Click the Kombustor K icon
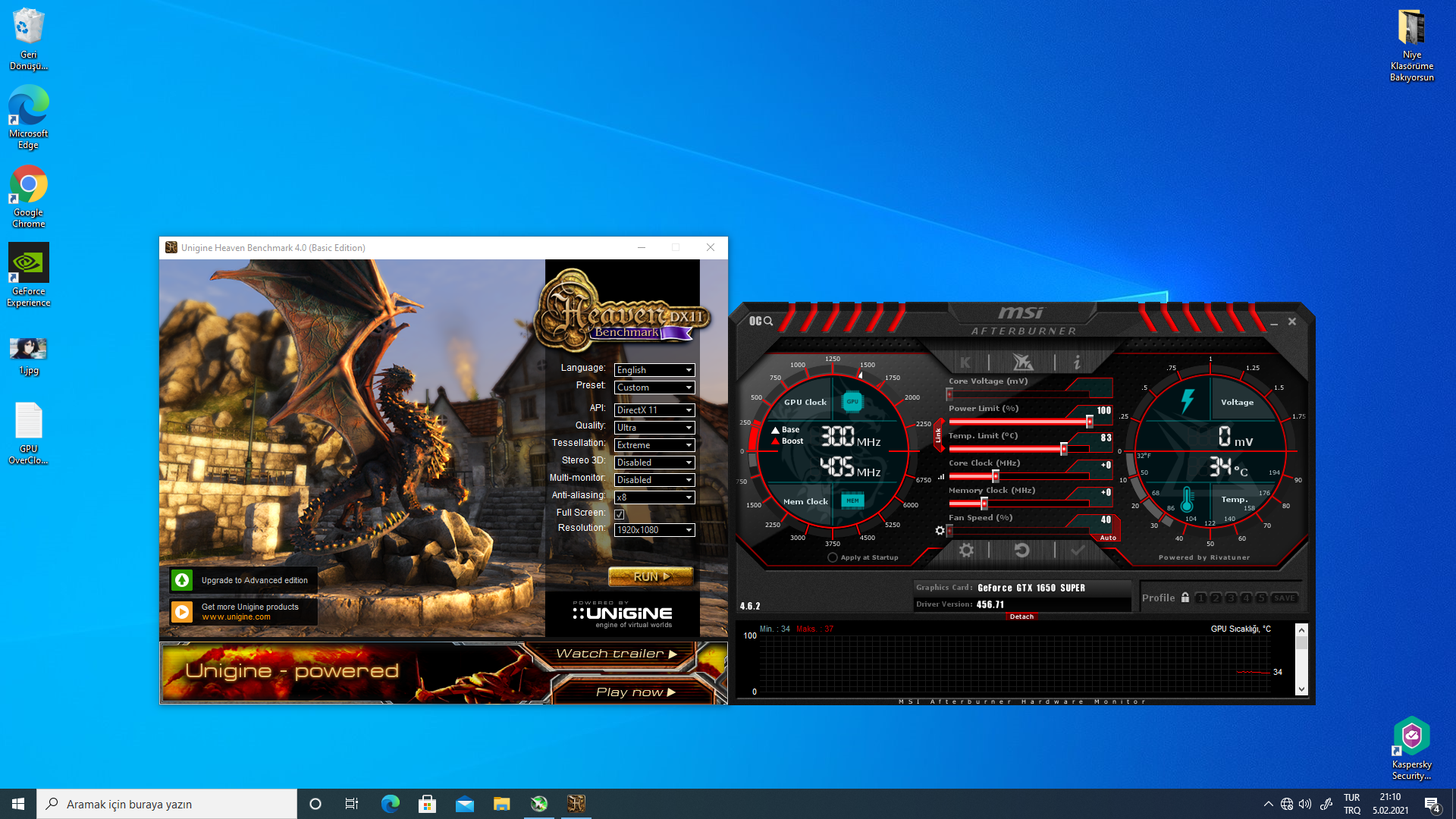Screen dimensions: 1456x819 (x=965, y=362)
